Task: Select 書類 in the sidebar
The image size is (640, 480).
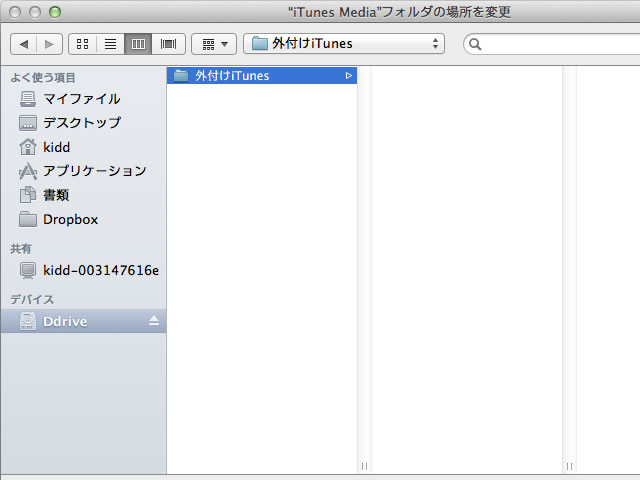Action: [83, 195]
